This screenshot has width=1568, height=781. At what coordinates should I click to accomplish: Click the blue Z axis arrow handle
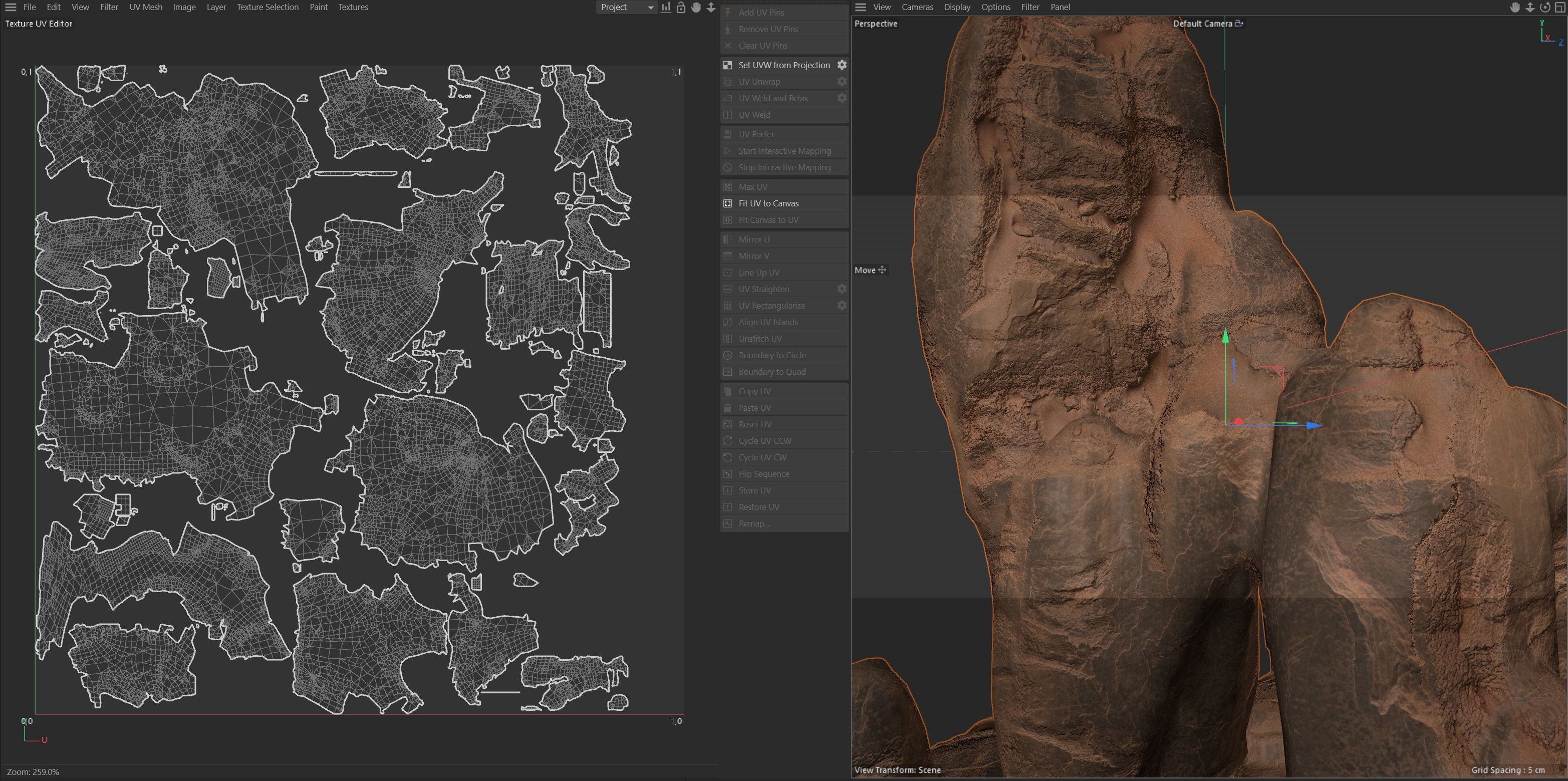click(1314, 425)
